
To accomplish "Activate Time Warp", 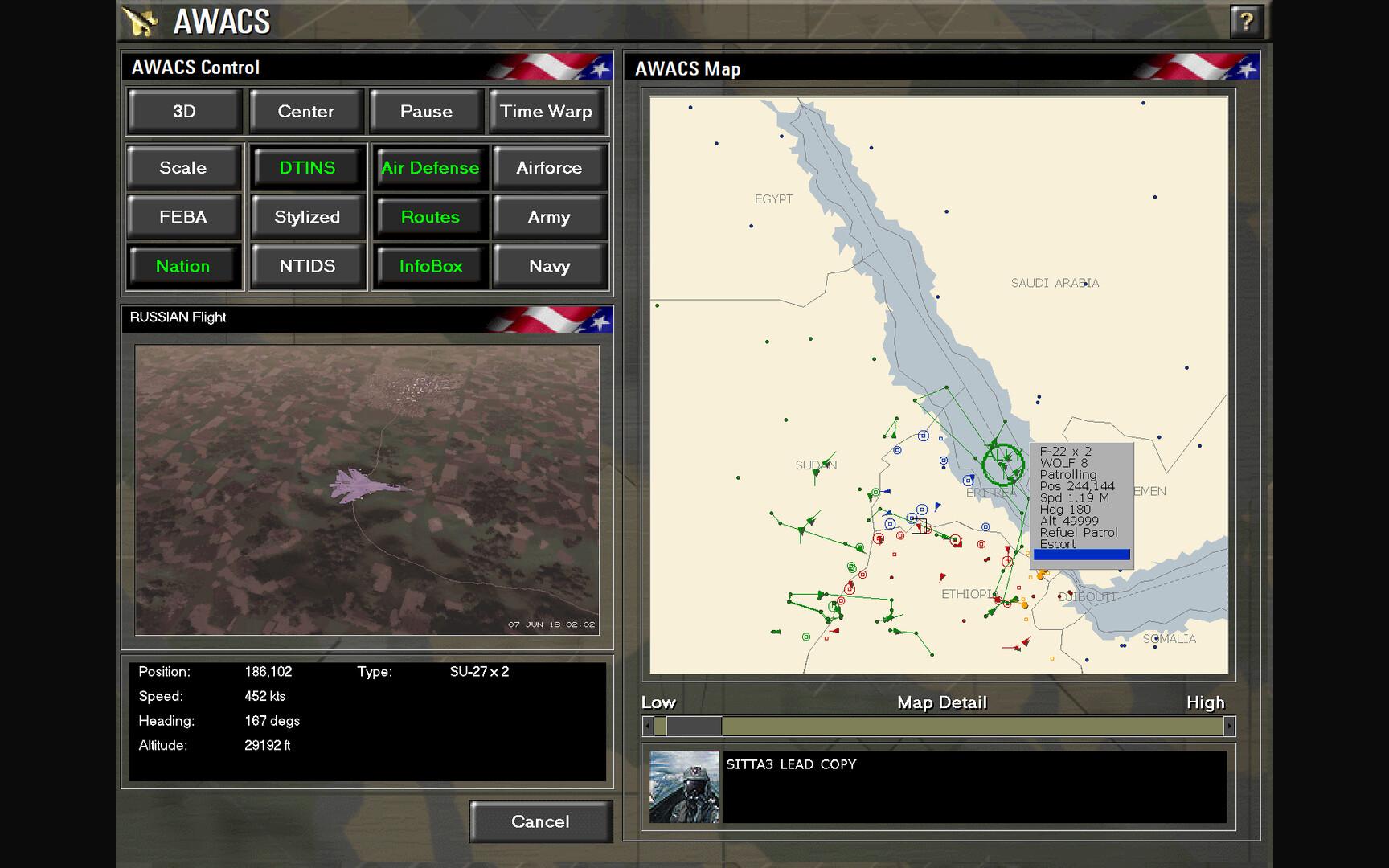I will coord(547,111).
